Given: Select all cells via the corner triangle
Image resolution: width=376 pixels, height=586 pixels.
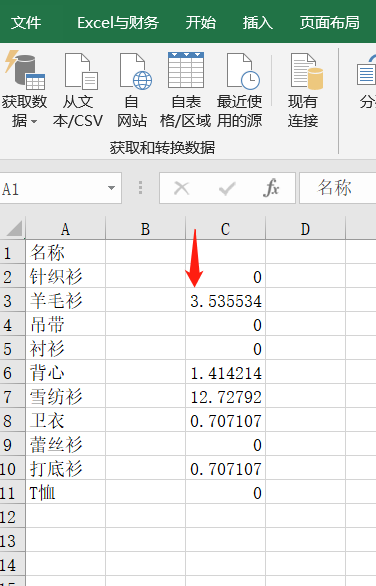Looking at the screenshot, I should tap(14, 228).
